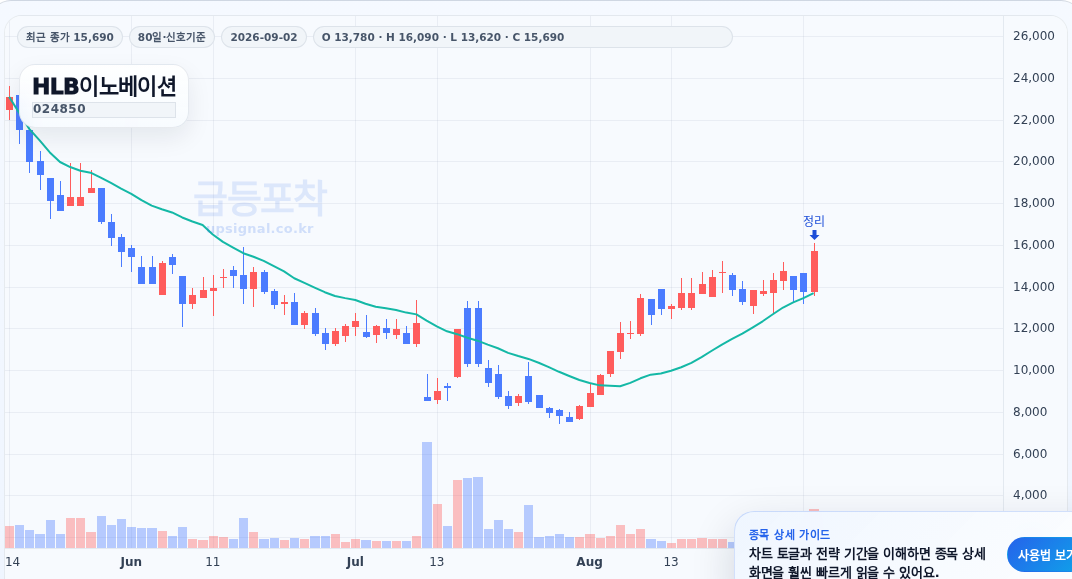
Task: Click the OHLC values chip
Action: pyautogui.click(x=522, y=37)
